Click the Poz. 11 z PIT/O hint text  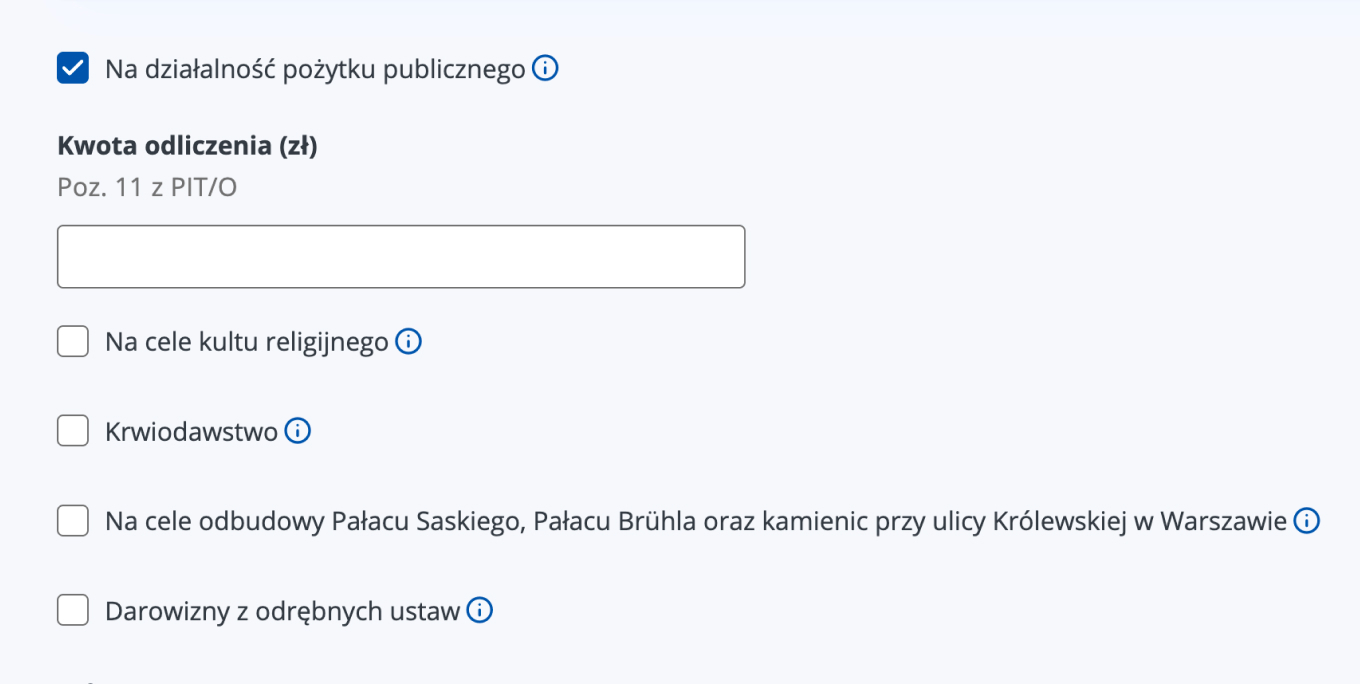(x=147, y=187)
